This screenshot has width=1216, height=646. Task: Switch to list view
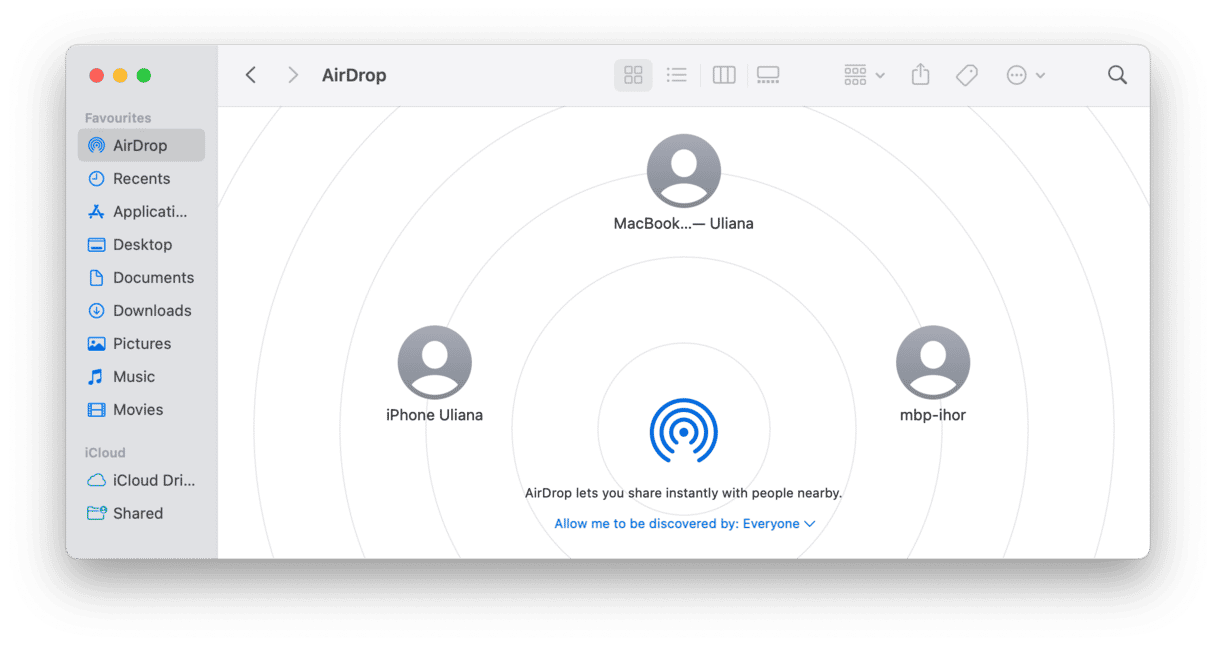(x=677, y=75)
